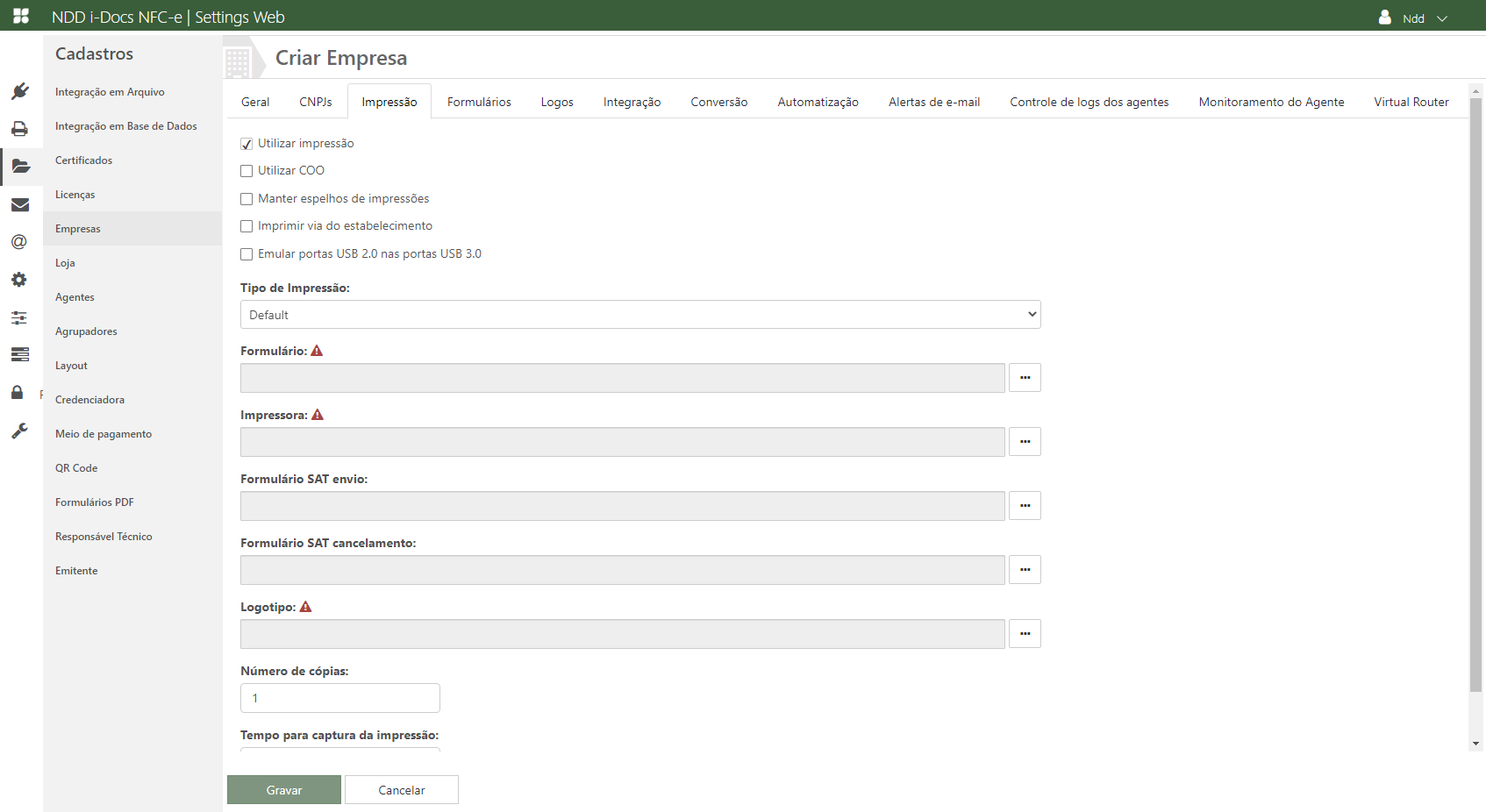Open the printer section in the sidebar
1486x812 pixels.
pyautogui.click(x=20, y=129)
